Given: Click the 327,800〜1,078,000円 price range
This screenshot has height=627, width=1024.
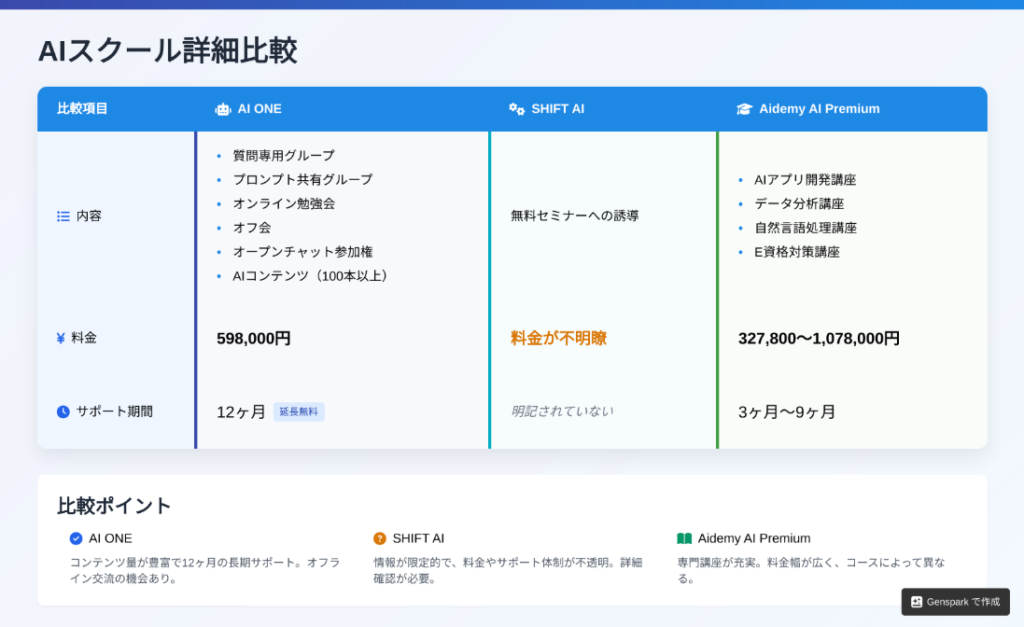Looking at the screenshot, I should pos(818,338).
